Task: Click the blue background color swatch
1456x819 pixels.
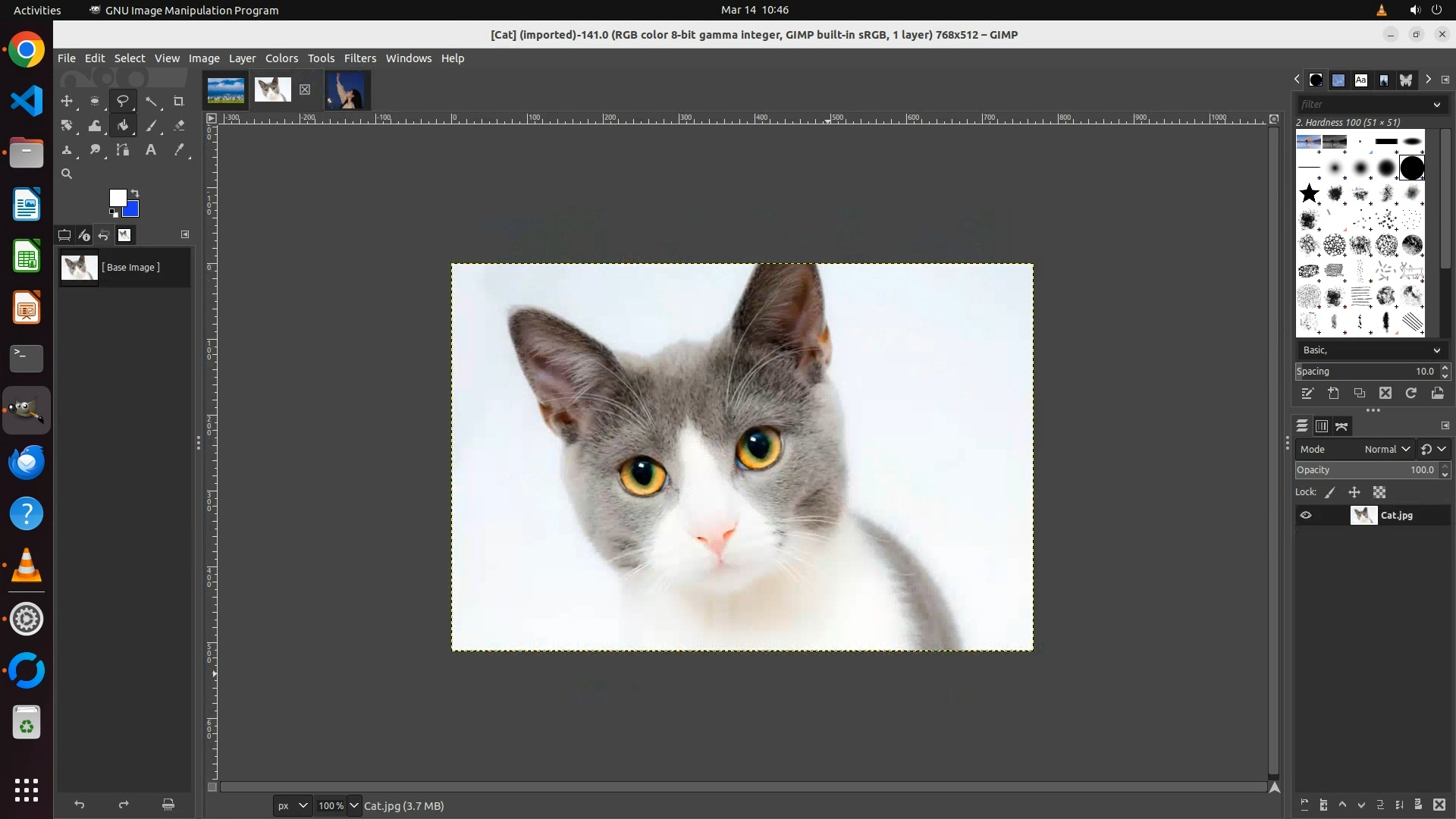Action: coord(133,210)
